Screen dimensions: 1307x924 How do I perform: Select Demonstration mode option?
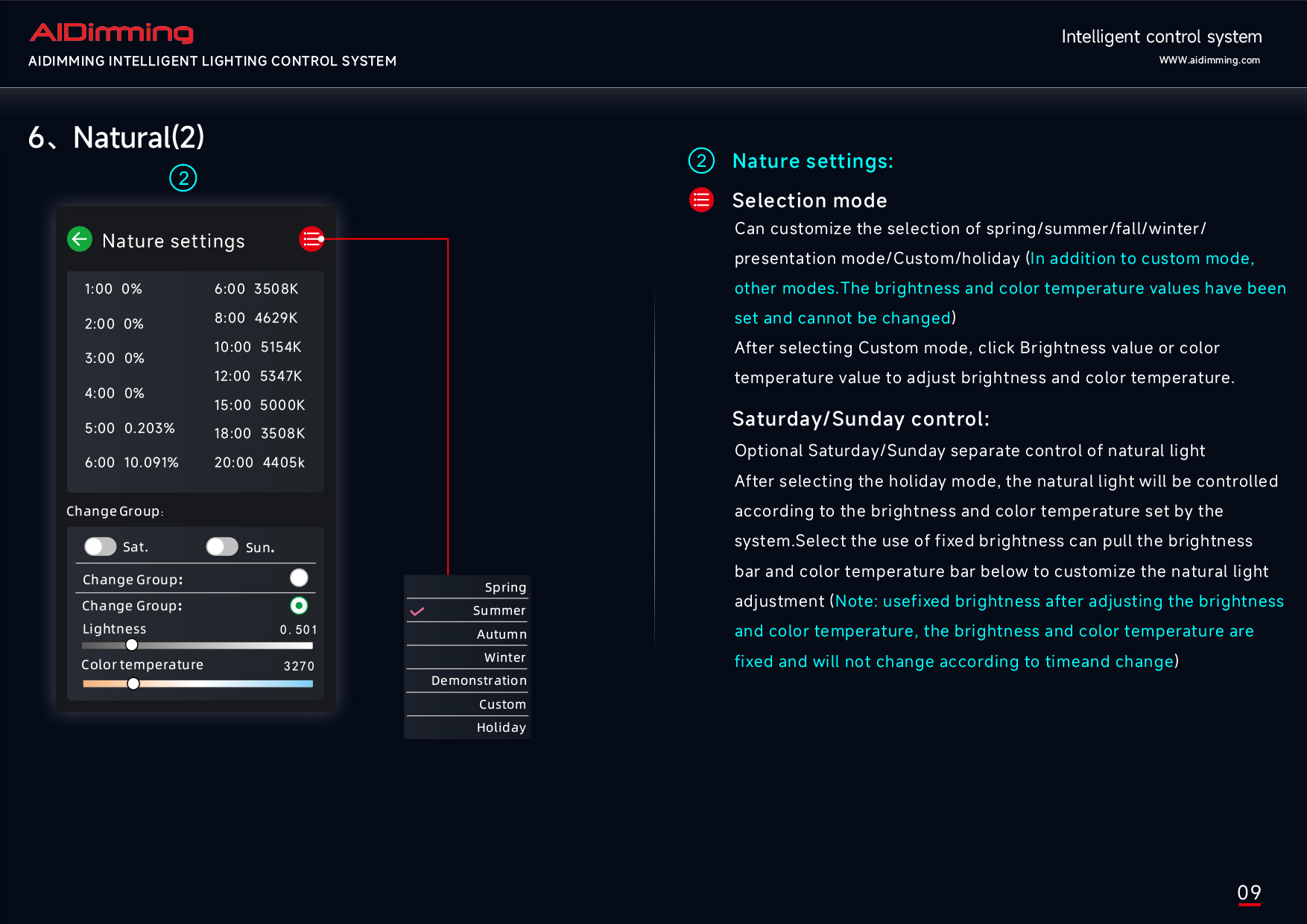[478, 680]
